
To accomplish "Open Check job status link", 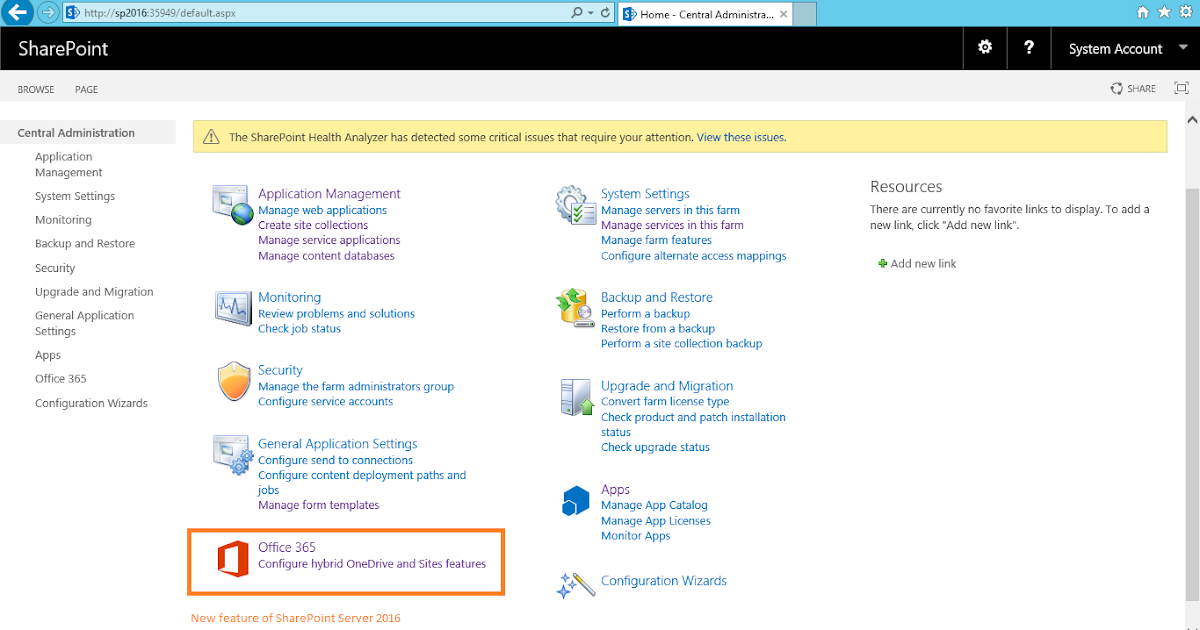I will 299,328.
